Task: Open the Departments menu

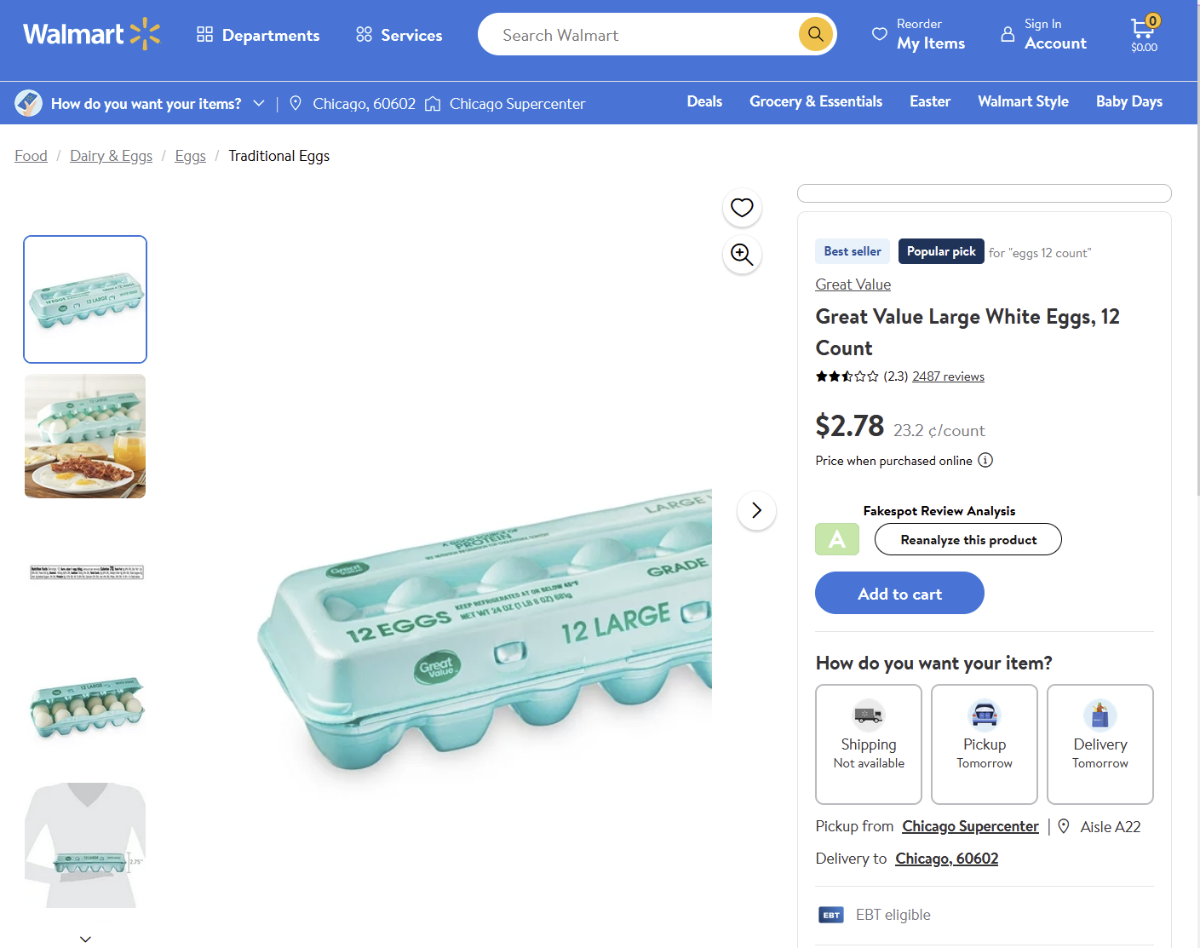Action: (x=258, y=35)
